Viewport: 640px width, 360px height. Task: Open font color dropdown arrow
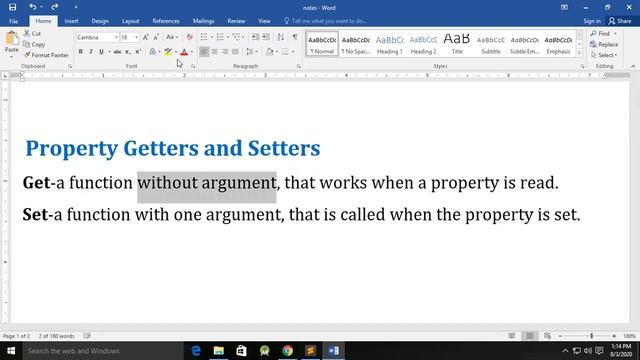(192, 52)
